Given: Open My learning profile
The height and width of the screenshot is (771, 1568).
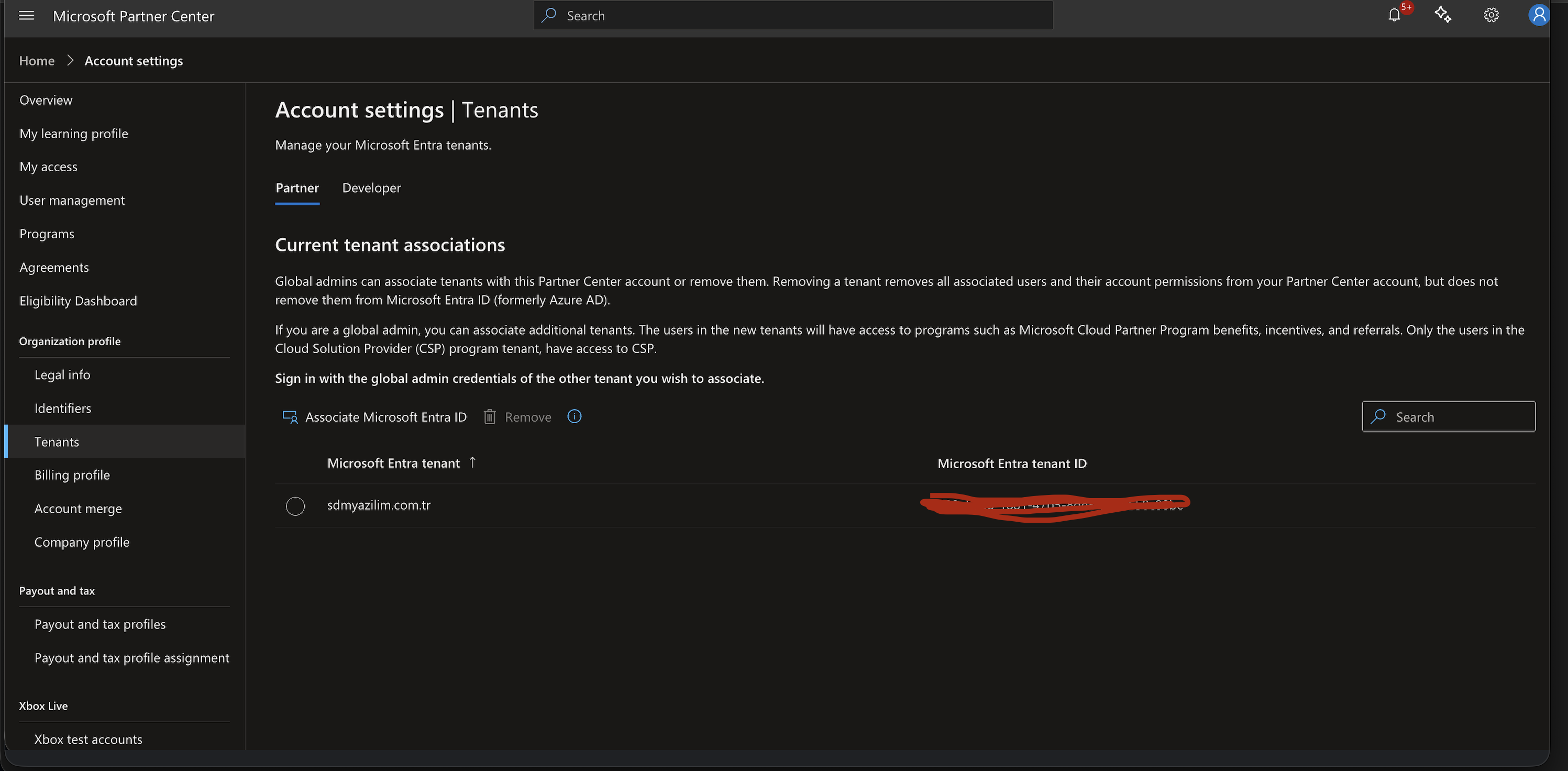Looking at the screenshot, I should click(74, 134).
